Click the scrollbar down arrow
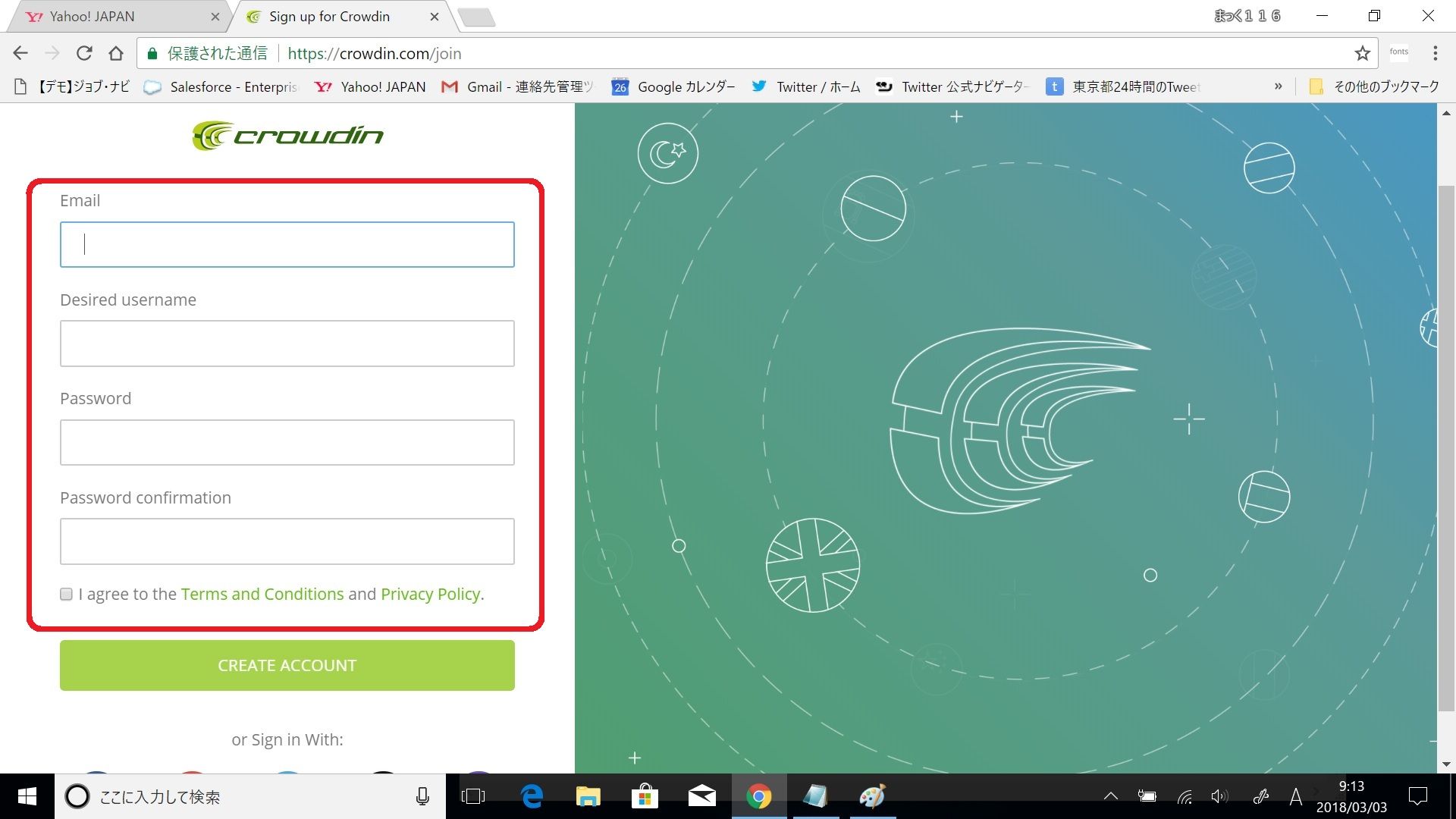 tap(1446, 764)
